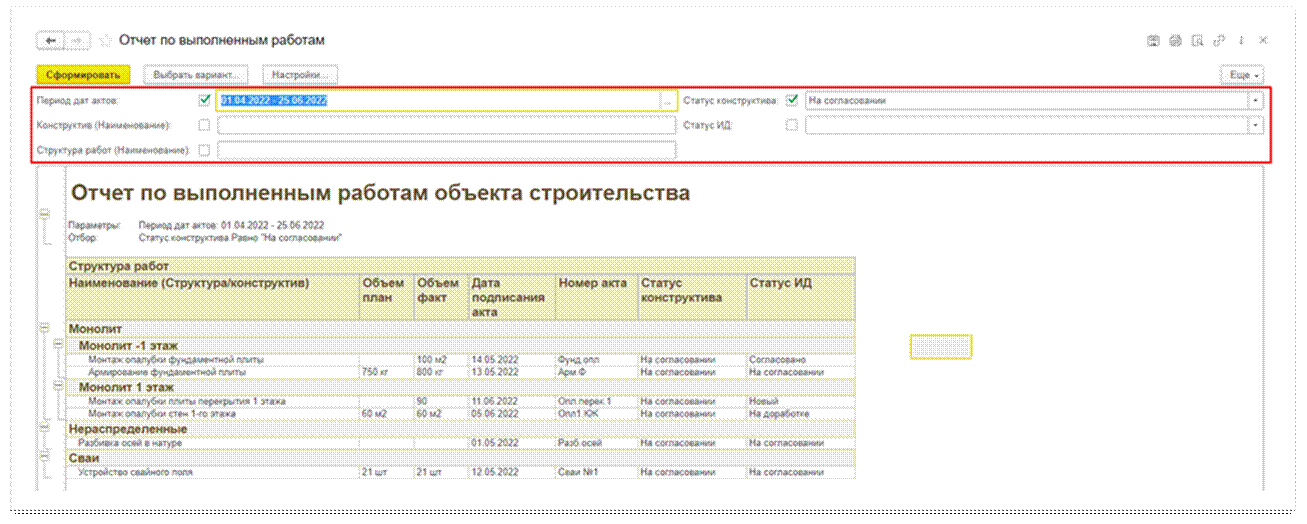Add report to favorites with star icon
The height and width of the screenshot is (524, 1307).
105,41
